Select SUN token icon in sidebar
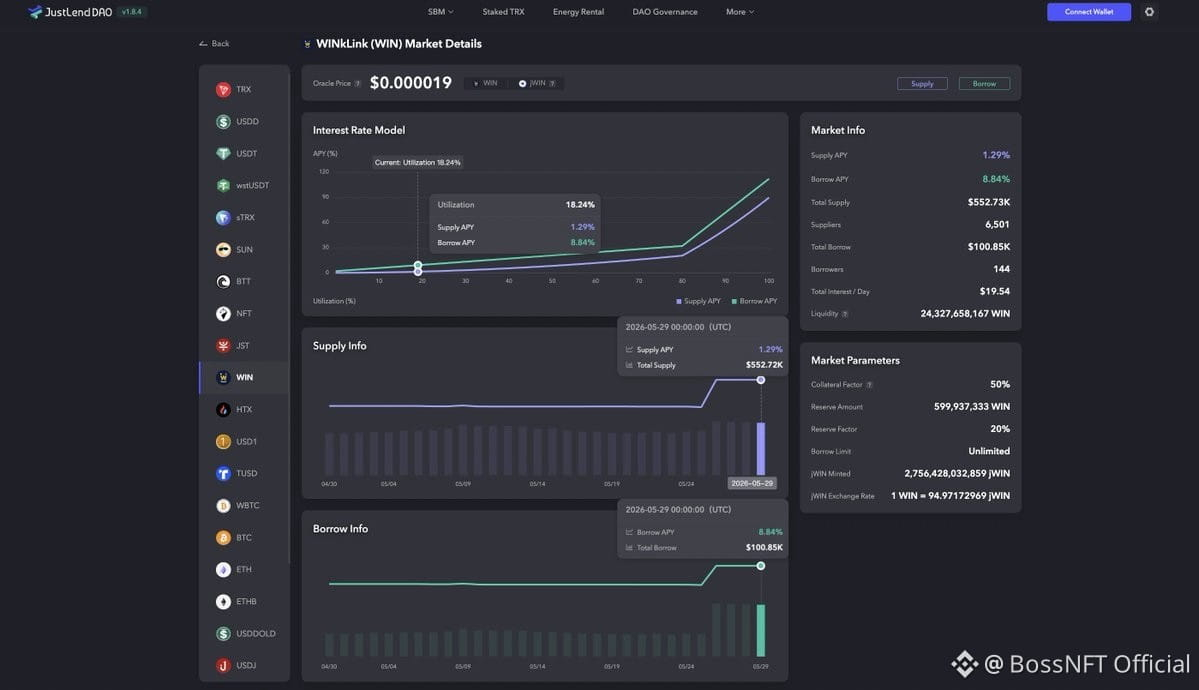Image resolution: width=1199 pixels, height=690 pixels. 223,249
